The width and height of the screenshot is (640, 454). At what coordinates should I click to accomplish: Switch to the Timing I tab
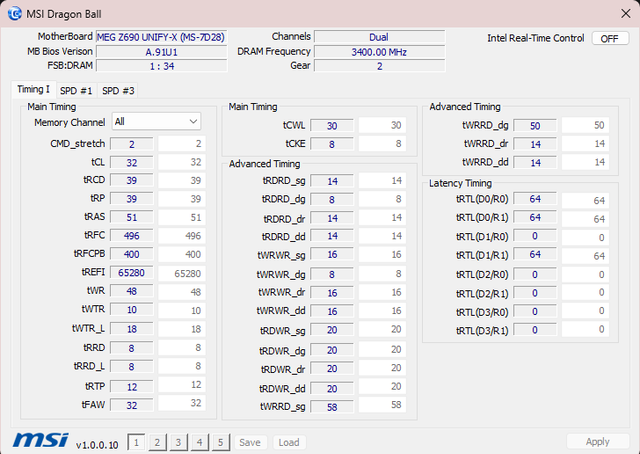(x=33, y=89)
